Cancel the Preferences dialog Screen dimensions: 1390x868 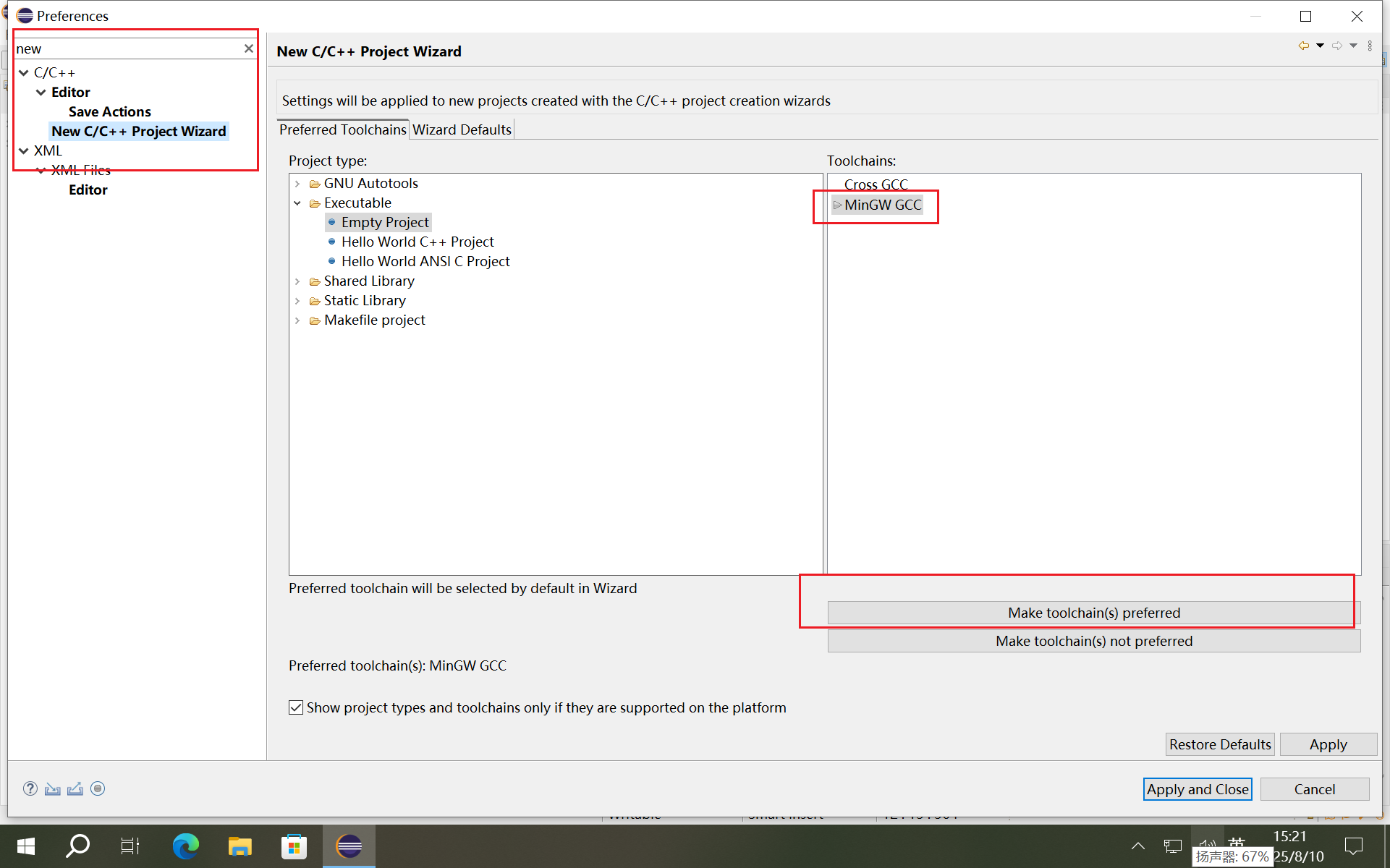1315,789
